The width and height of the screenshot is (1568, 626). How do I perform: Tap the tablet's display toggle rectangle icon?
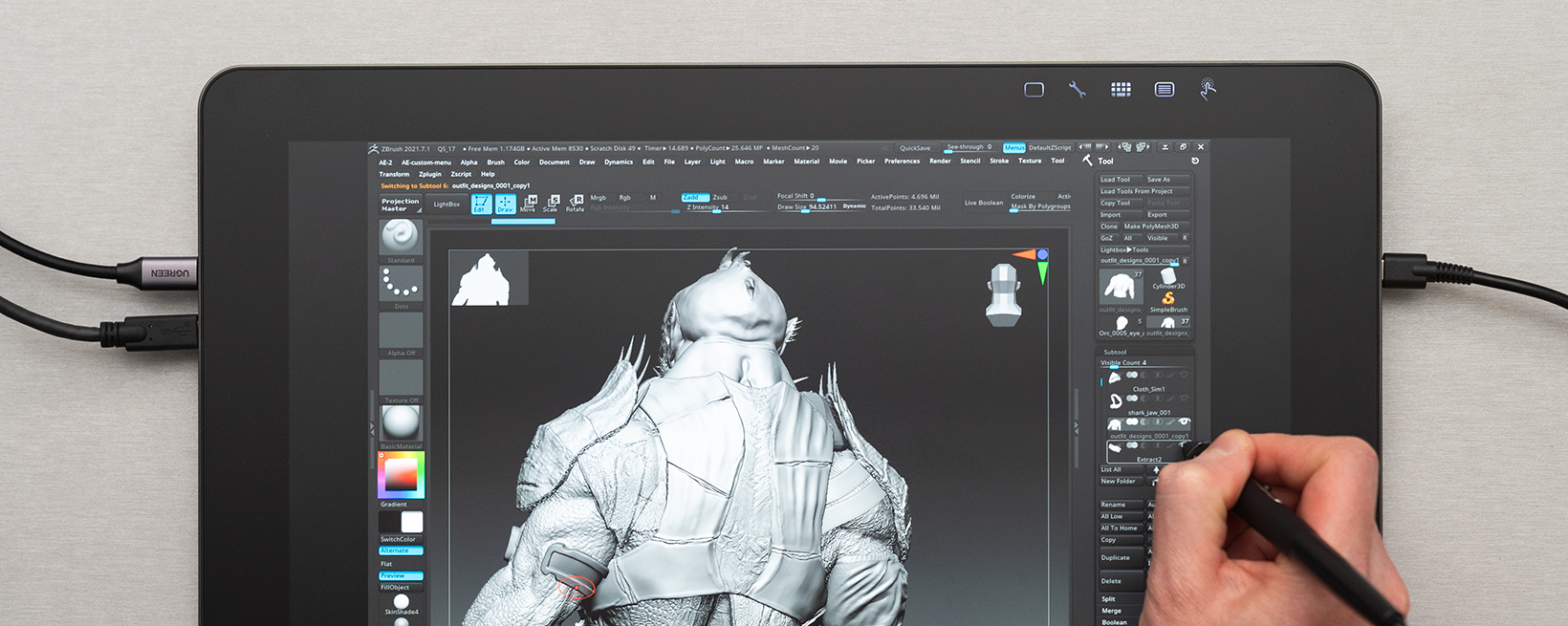1034,89
